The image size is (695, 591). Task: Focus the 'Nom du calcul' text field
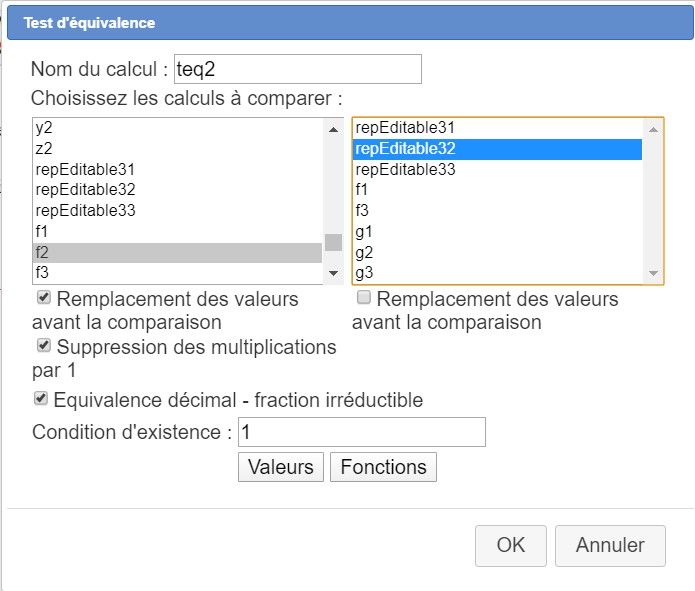(x=297, y=69)
